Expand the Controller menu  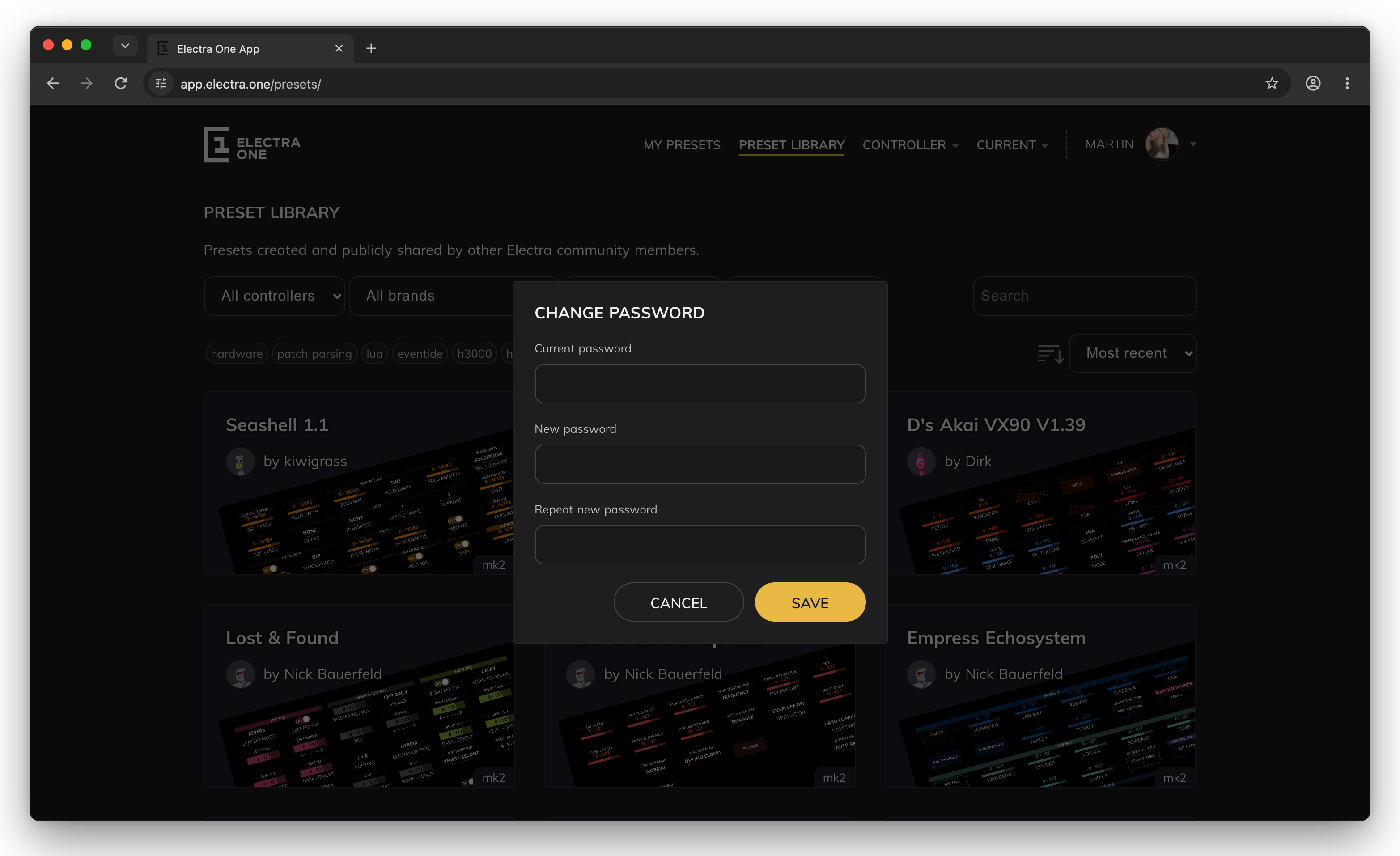click(910, 145)
